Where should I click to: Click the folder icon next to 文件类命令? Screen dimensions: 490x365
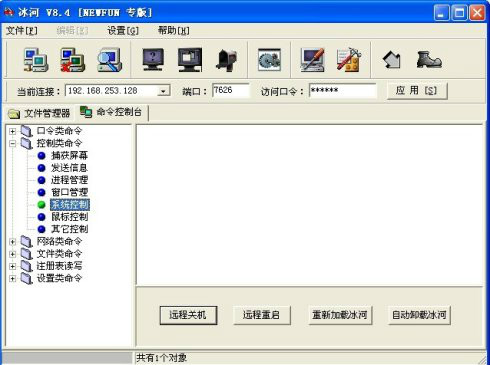tap(26, 254)
